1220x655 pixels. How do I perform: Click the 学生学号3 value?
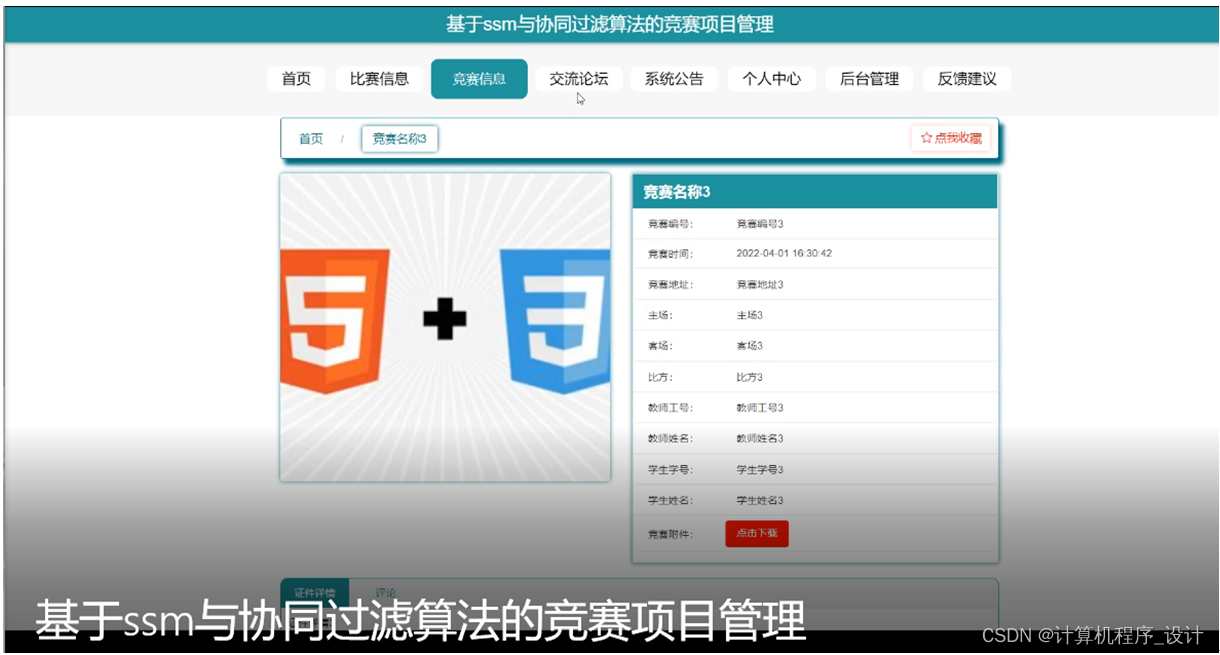(760, 470)
